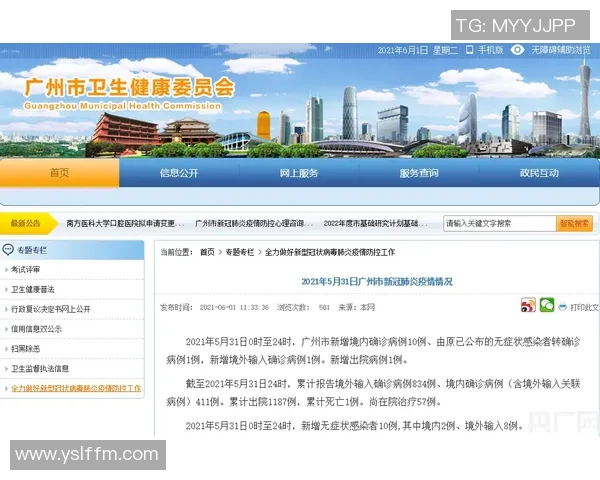Select 卫生监督执法信息 in the sidebar
The height and width of the screenshot is (480, 600).
[40, 369]
